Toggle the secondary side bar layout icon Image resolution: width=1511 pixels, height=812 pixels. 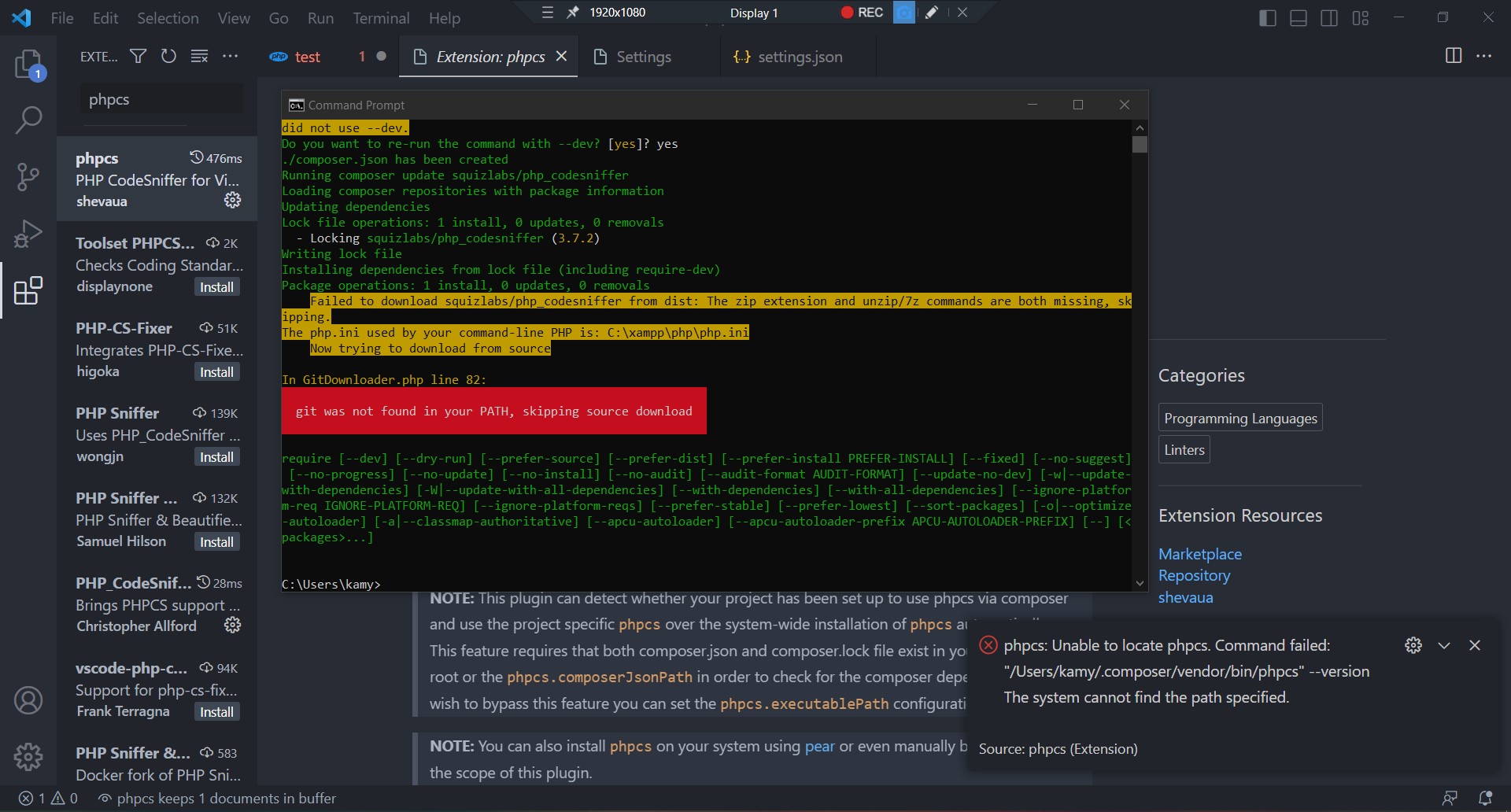(1329, 17)
